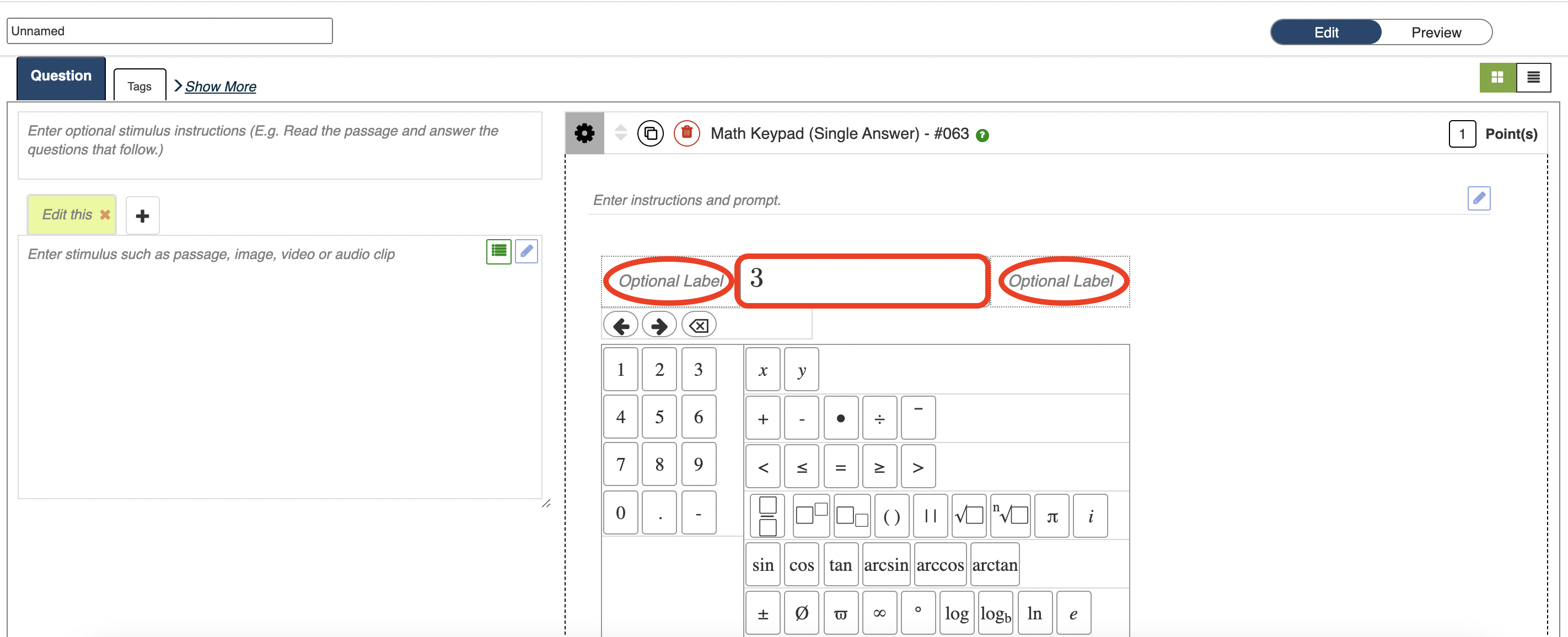This screenshot has width=1568, height=637.
Task: Click the Unnamed title input field
Action: tap(169, 31)
